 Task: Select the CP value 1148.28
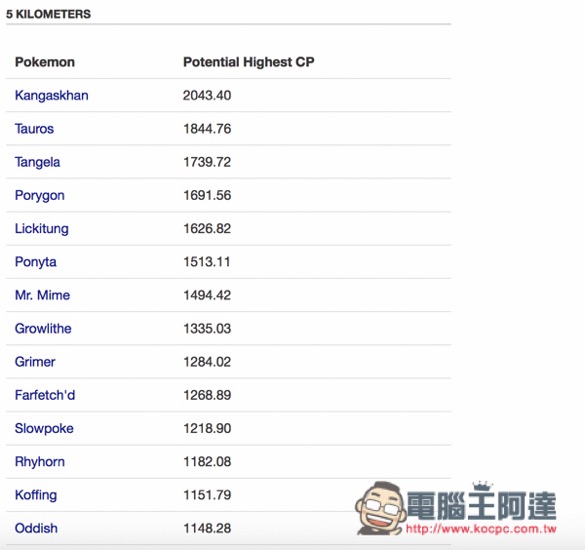click(207, 528)
